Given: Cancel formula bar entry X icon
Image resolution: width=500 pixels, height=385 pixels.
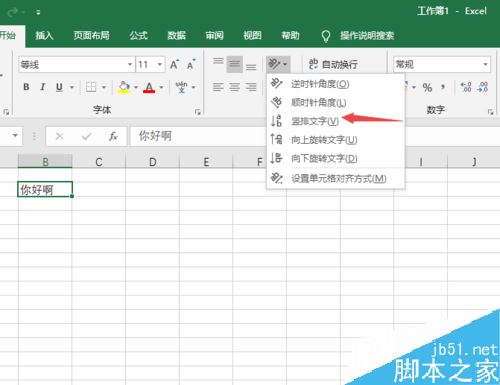Looking at the screenshot, I should point(60,136).
